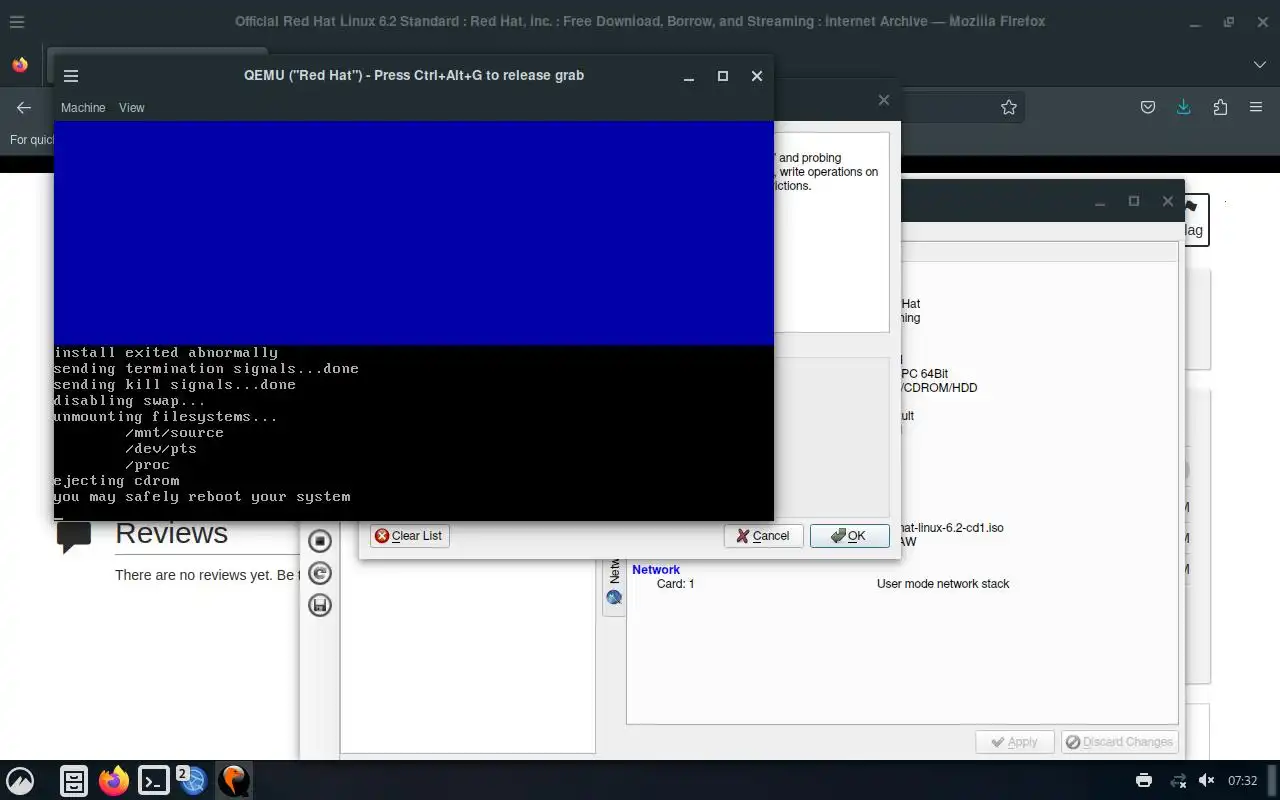Viewport: 1280px width, 800px height.
Task: Click the 07:32 clock in the taskbar
Action: coord(1243,780)
